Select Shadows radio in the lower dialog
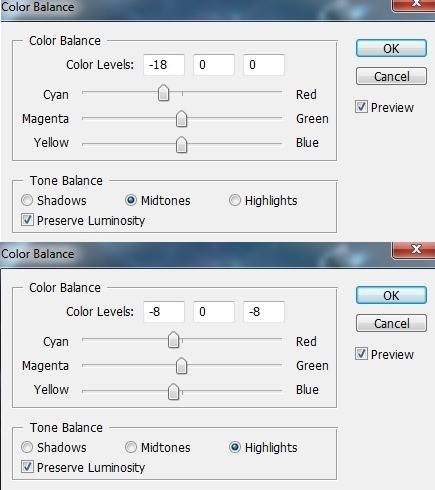This screenshot has height=490, width=435. [27, 447]
